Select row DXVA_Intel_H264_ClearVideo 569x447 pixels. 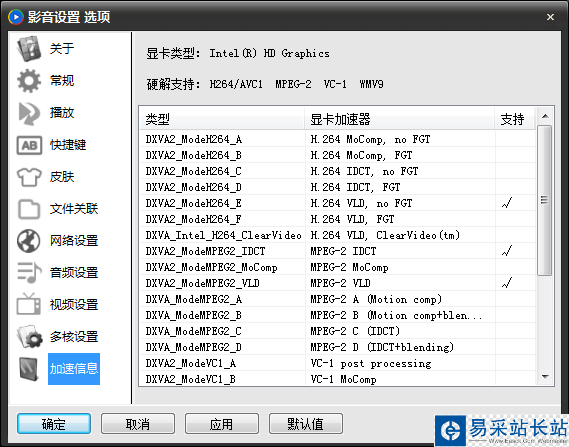pos(337,235)
